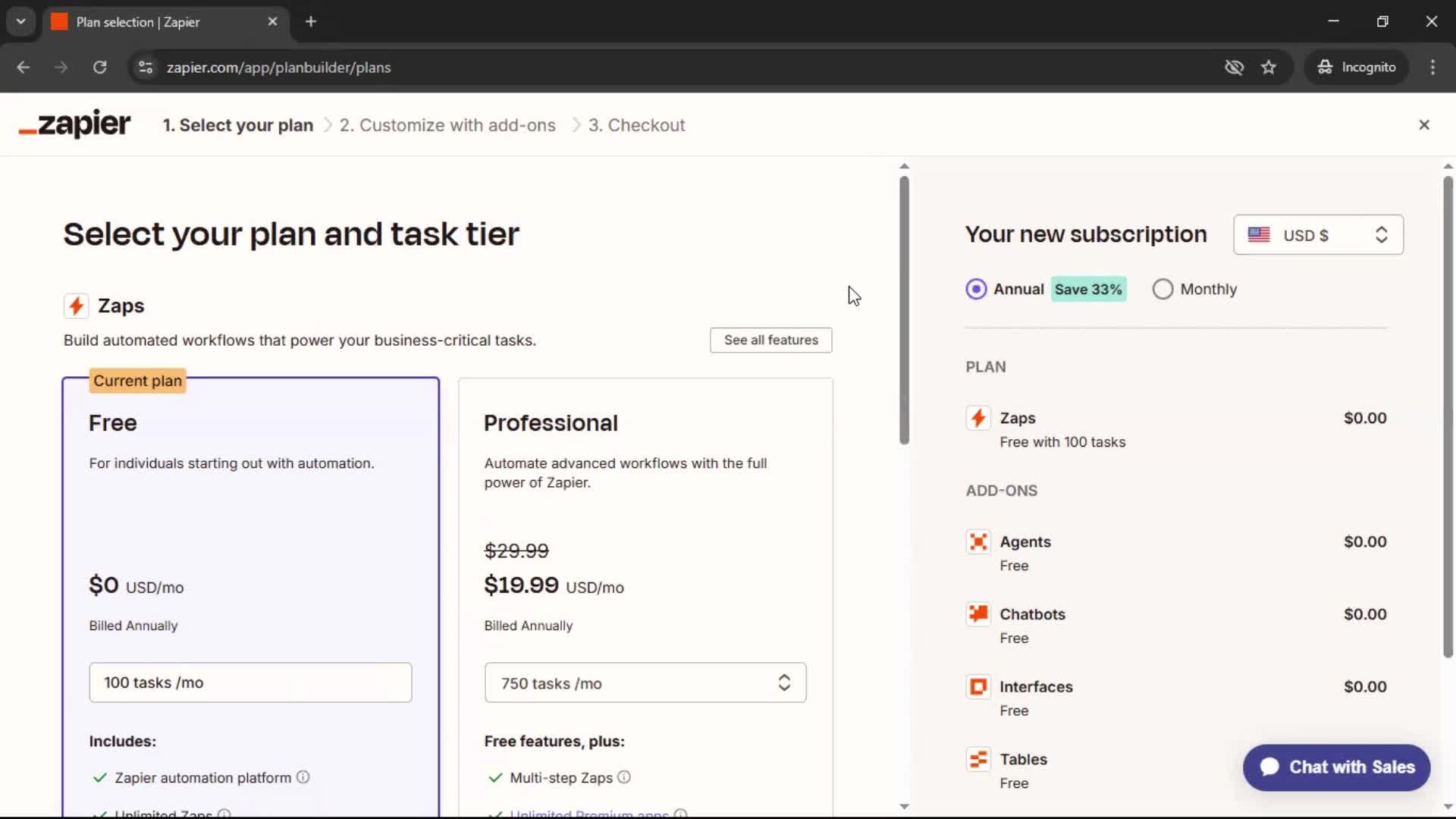Click the Current plan badge
Screen dimensions: 1456x819
[137, 381]
